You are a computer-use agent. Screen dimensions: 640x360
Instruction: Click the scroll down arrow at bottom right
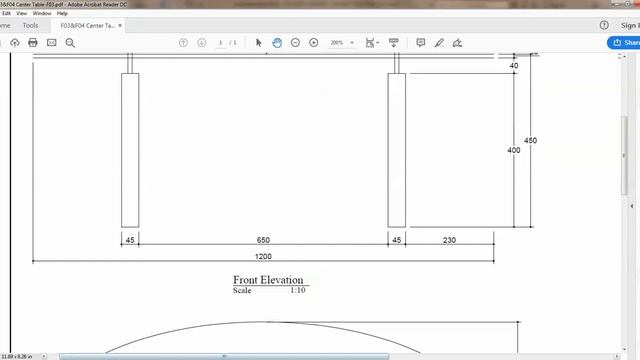tap(624, 349)
